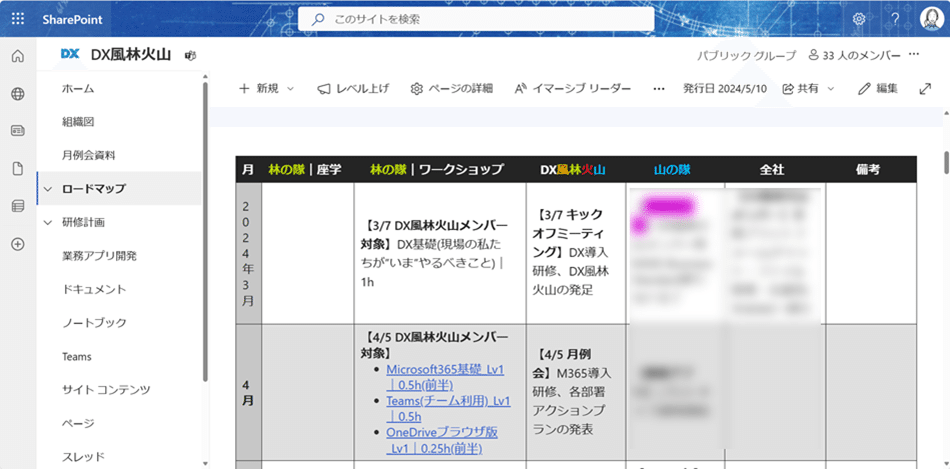Image resolution: width=950 pixels, height=469 pixels.
Task: Click the 新規 button
Action: [259, 88]
